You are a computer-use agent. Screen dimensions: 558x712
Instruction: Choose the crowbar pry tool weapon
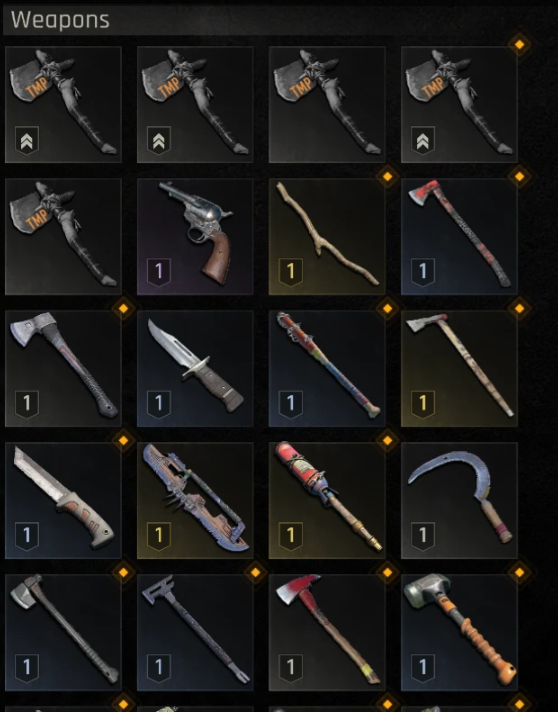(x=195, y=633)
